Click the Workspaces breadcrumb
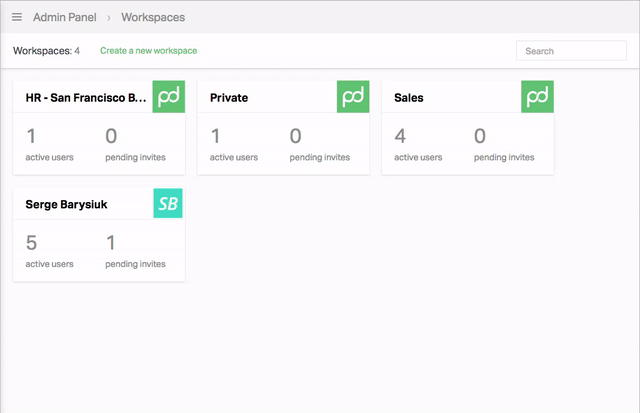Screen dimensions: 640x413 point(153,17)
